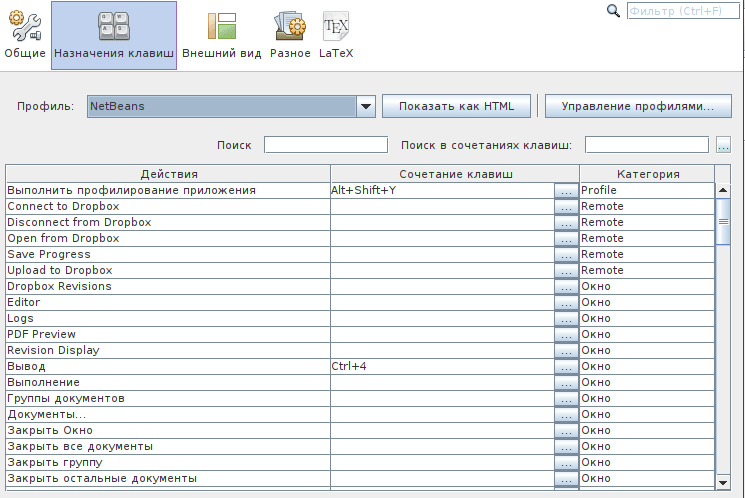Click the magnifier icon beside the filter
This screenshot has width=745, height=498.
coord(613,10)
